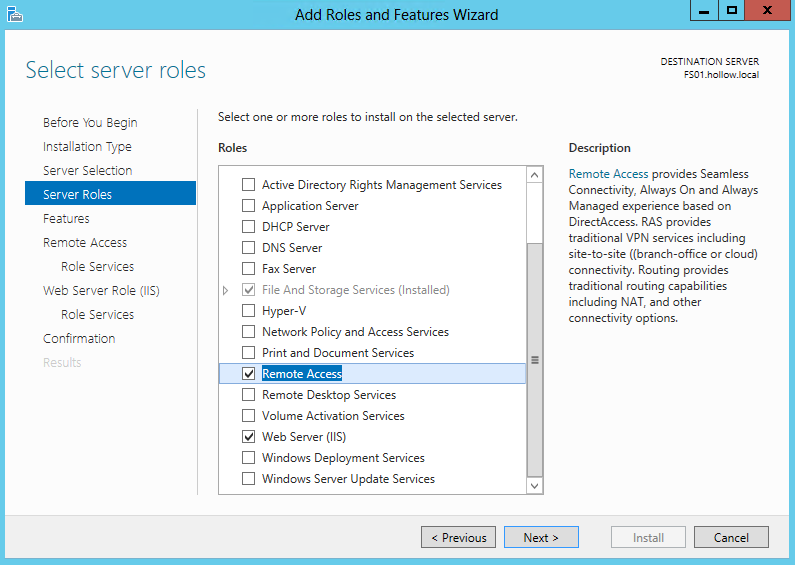Jump to the Confirmation step
The image size is (795, 565).
pos(79,339)
